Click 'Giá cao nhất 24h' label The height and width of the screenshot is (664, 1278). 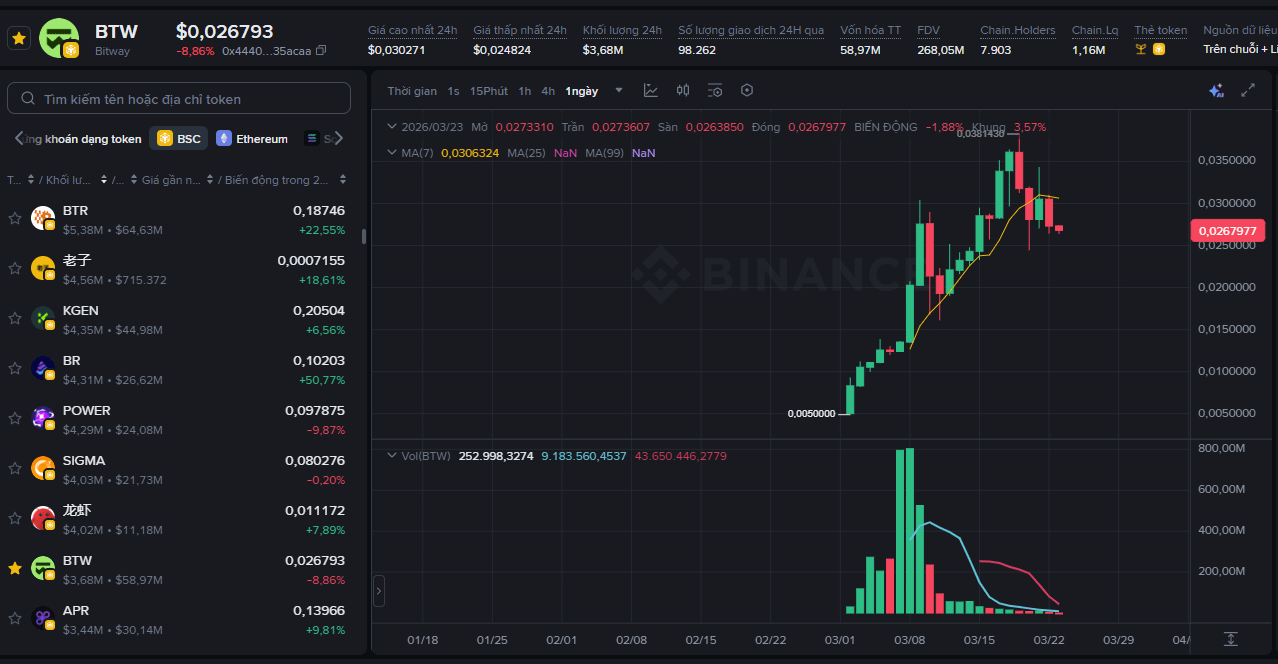(412, 31)
